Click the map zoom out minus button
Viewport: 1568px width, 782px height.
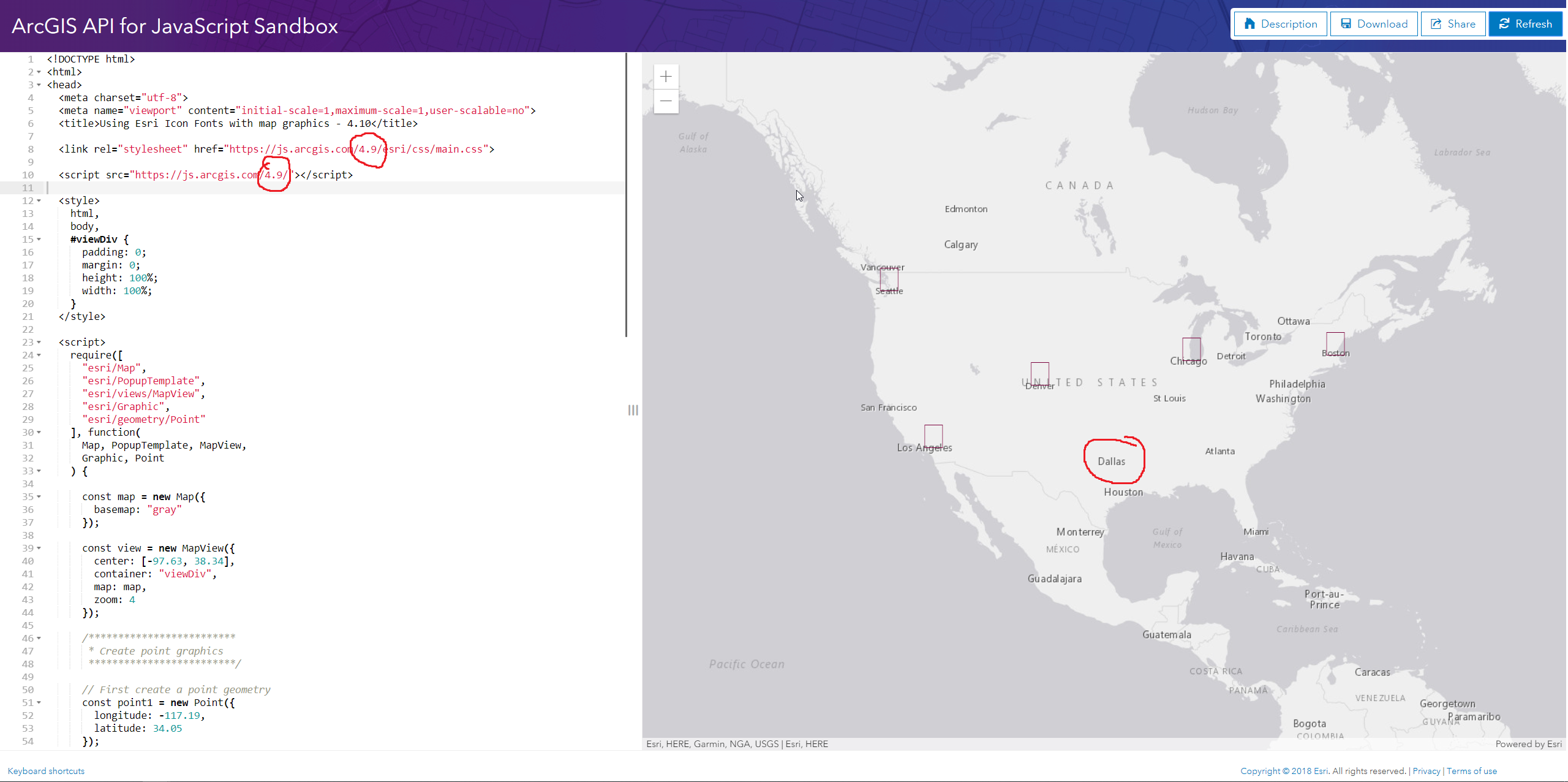click(x=666, y=101)
